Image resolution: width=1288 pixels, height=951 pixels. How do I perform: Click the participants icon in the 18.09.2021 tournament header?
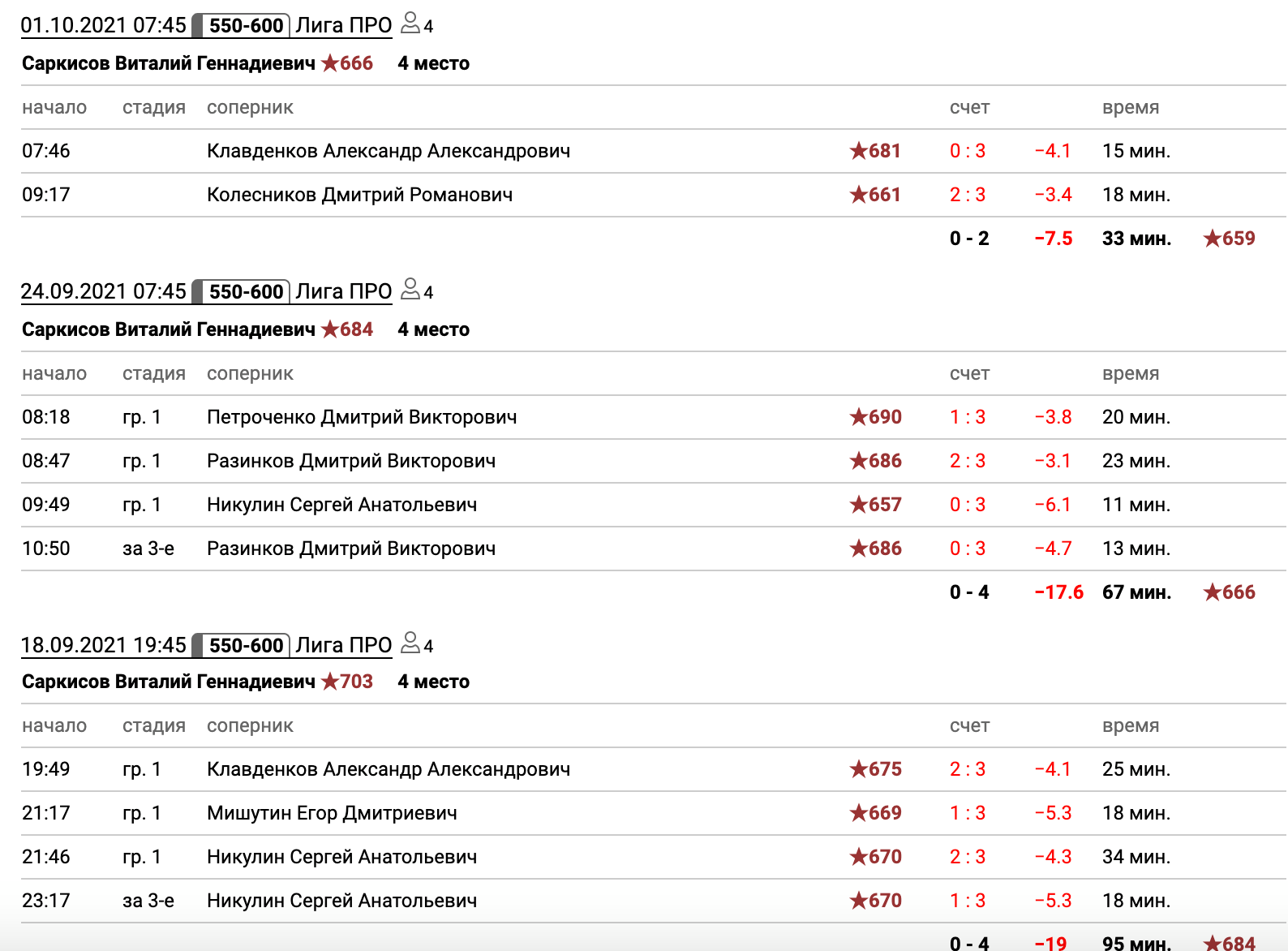pyautogui.click(x=411, y=643)
